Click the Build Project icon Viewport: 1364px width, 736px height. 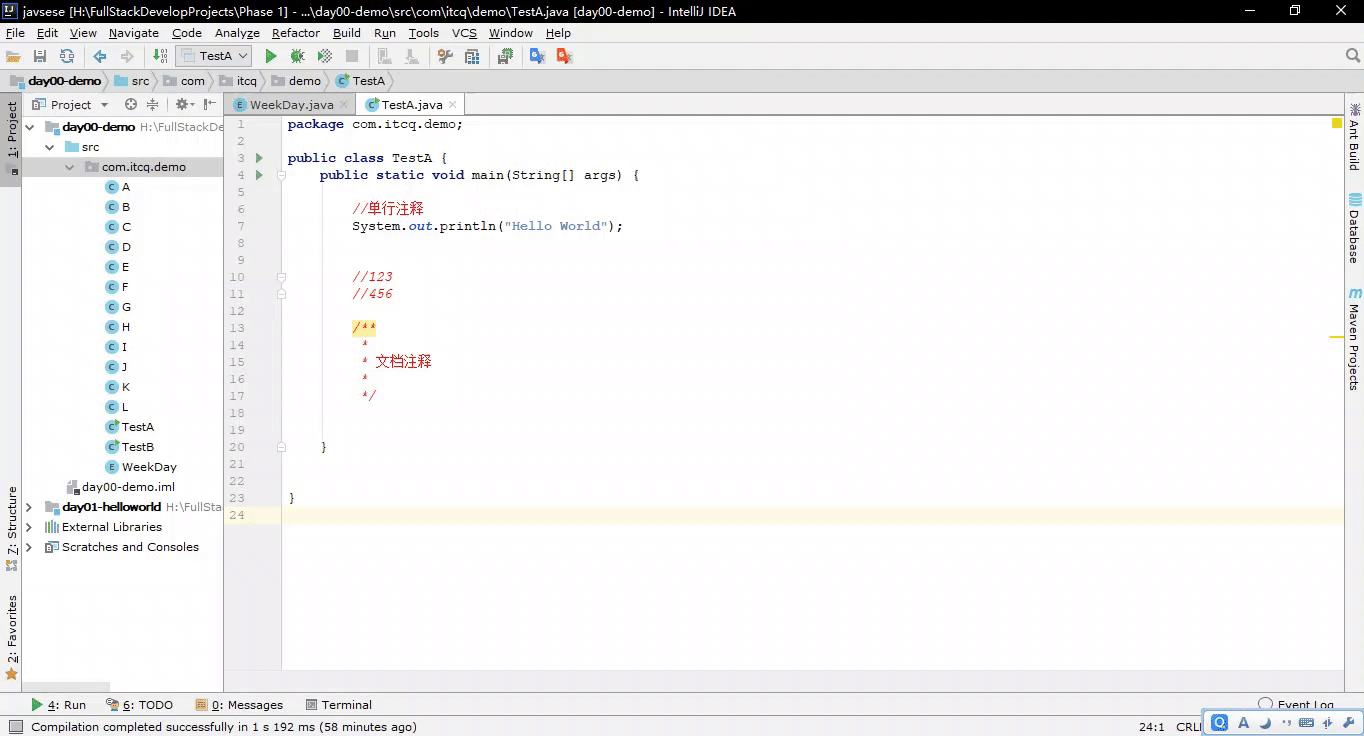click(160, 57)
